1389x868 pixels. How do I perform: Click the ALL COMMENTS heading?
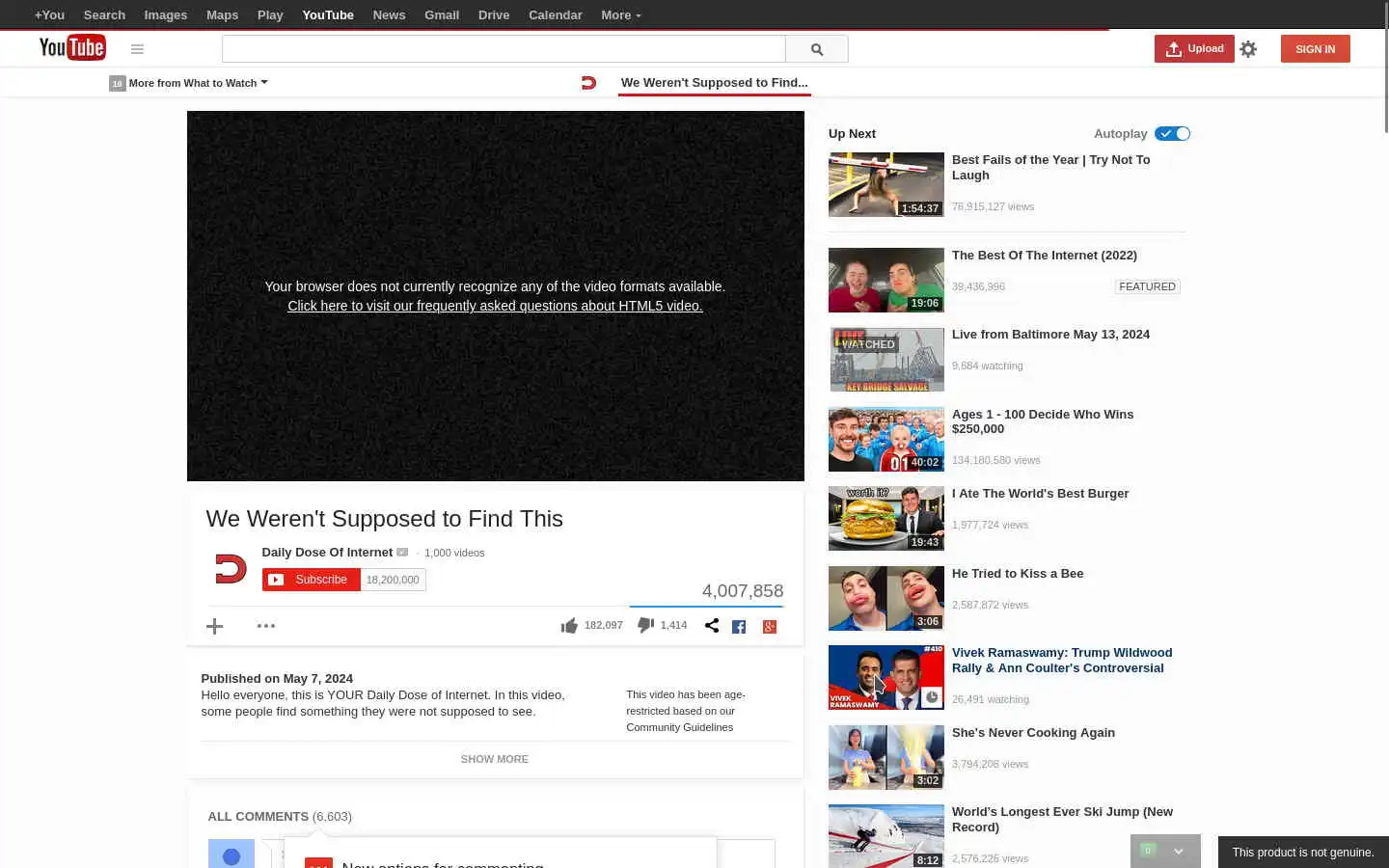(x=280, y=817)
